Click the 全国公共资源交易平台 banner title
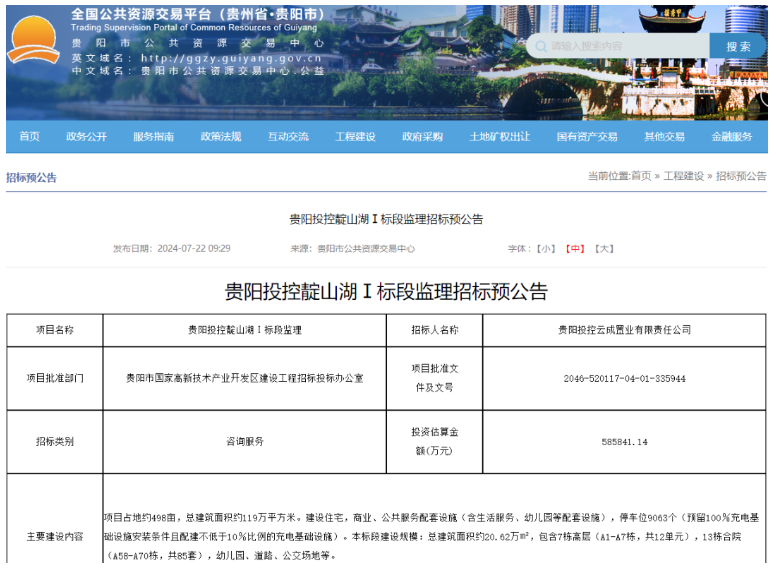The height and width of the screenshot is (572, 776). point(198,14)
